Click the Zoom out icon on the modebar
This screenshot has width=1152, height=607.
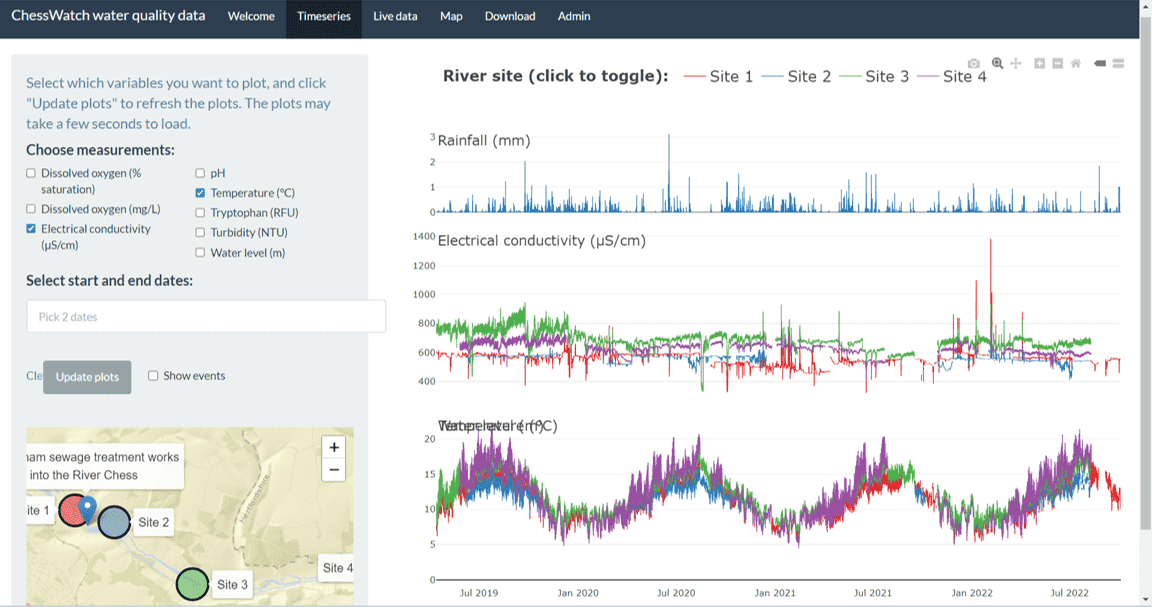(1057, 63)
